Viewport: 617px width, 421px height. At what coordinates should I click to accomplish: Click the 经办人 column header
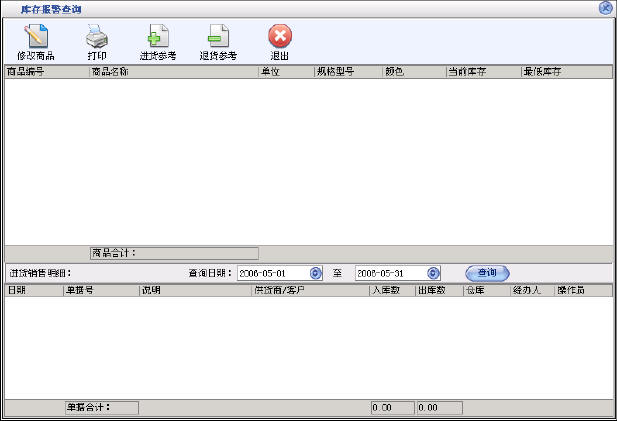click(531, 290)
